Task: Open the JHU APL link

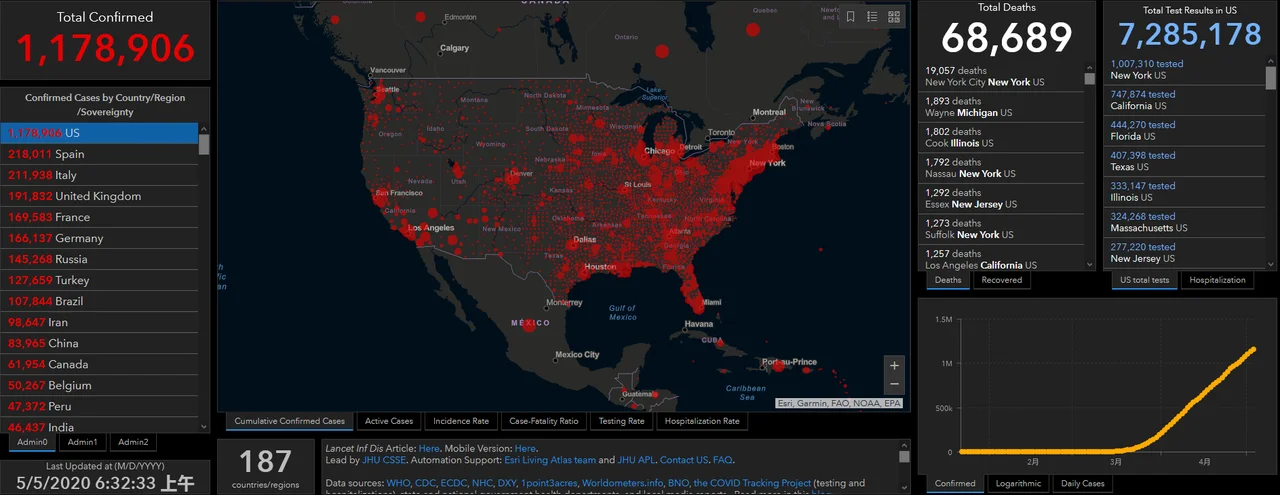Action: [636, 460]
